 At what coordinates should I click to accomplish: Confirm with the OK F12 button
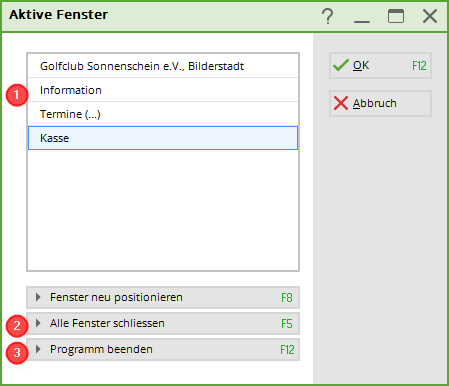pos(380,66)
